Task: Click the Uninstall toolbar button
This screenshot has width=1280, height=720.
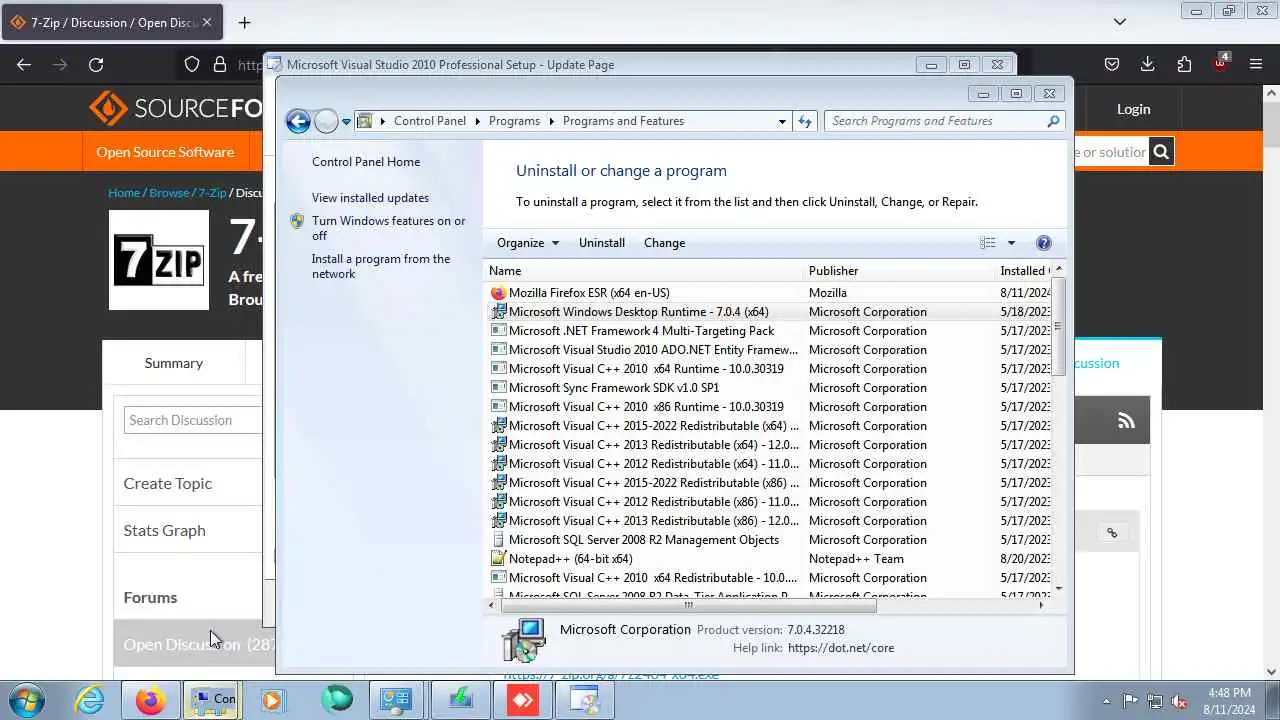Action: pos(602,243)
